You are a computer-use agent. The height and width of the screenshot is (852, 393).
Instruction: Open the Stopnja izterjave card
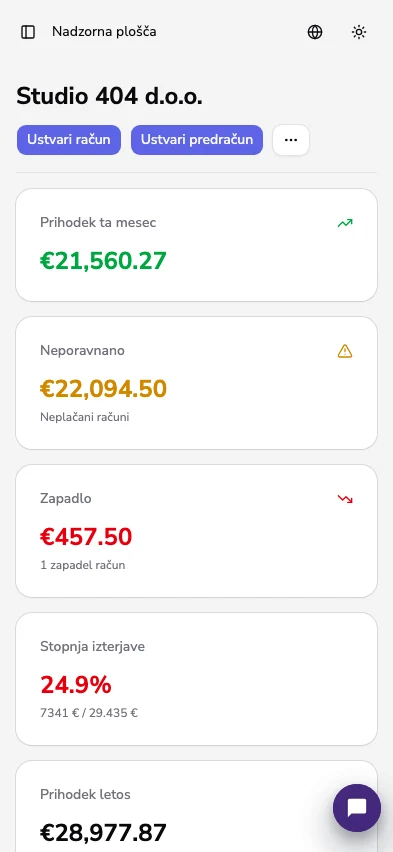pyautogui.click(x=196, y=679)
